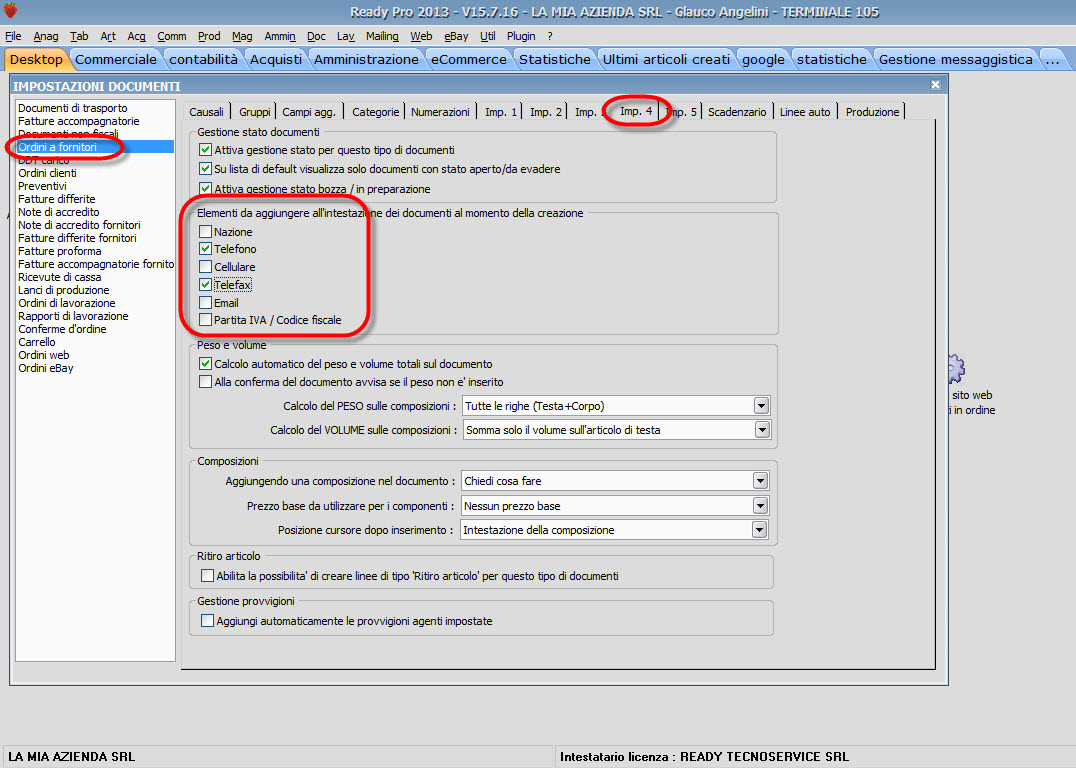Select 'Ricevute di cassa' in document list
The width and height of the screenshot is (1076, 768).
60,277
